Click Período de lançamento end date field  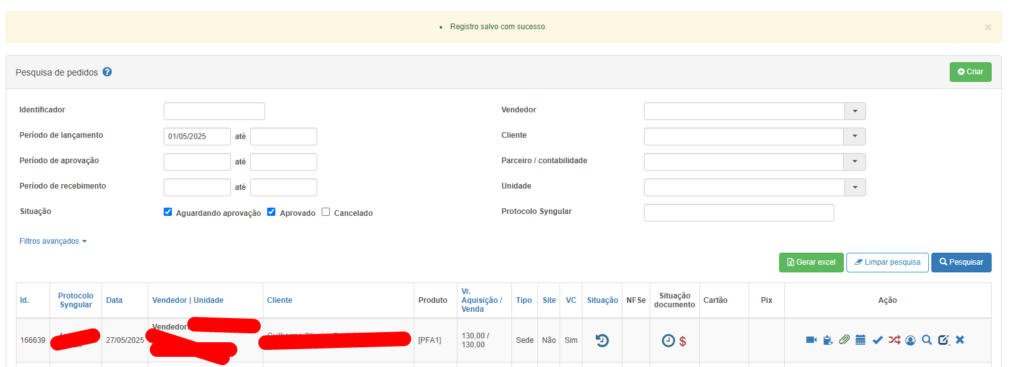pyautogui.click(x=283, y=136)
